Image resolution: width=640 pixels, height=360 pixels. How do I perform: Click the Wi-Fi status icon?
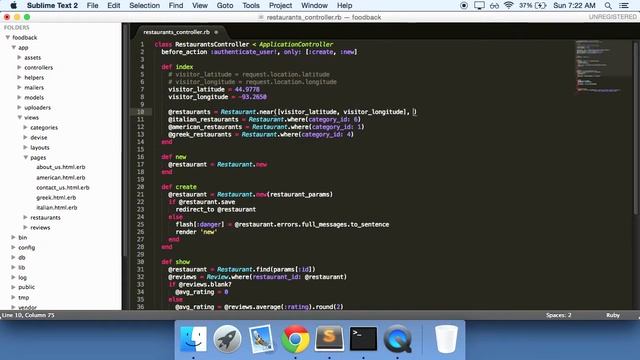pyautogui.click(x=508, y=5)
